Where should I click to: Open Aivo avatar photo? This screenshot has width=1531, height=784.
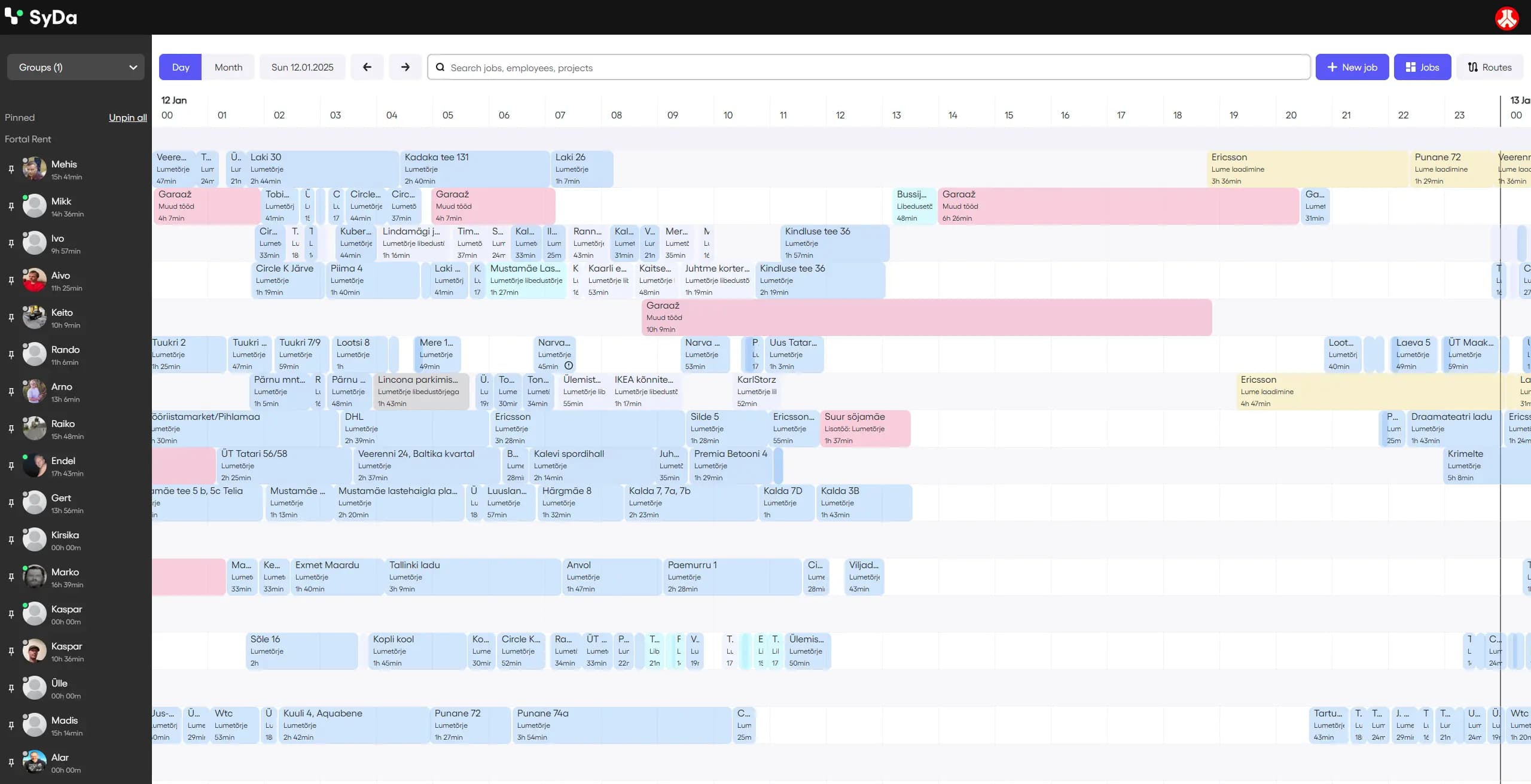pos(35,280)
